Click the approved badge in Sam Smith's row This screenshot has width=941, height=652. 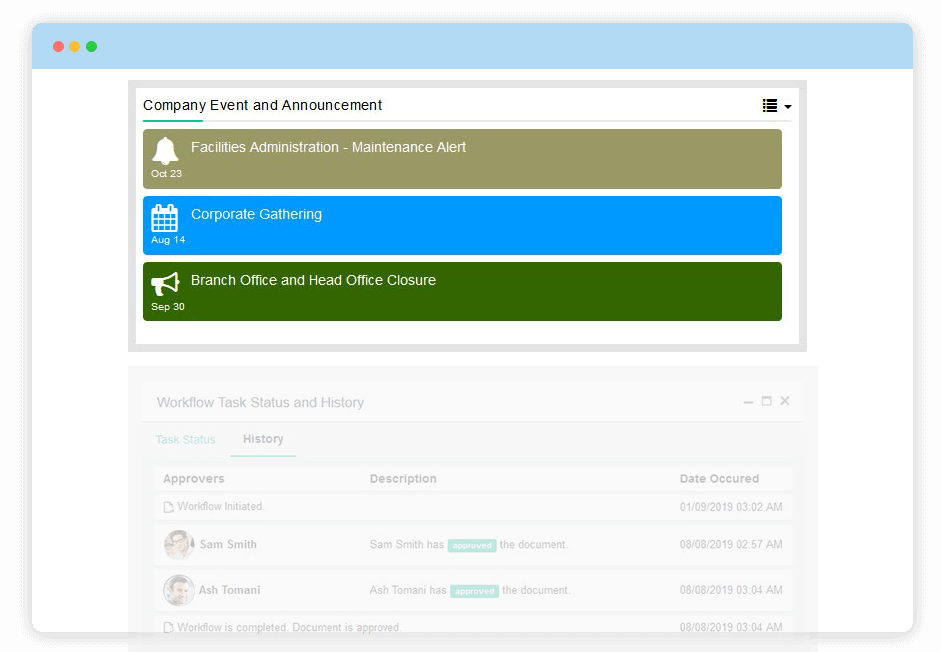click(x=472, y=546)
